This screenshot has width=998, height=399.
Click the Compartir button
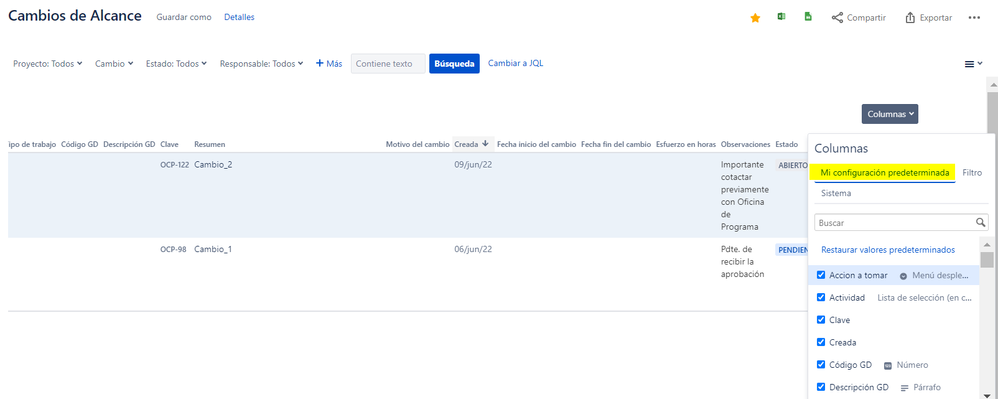(x=859, y=18)
